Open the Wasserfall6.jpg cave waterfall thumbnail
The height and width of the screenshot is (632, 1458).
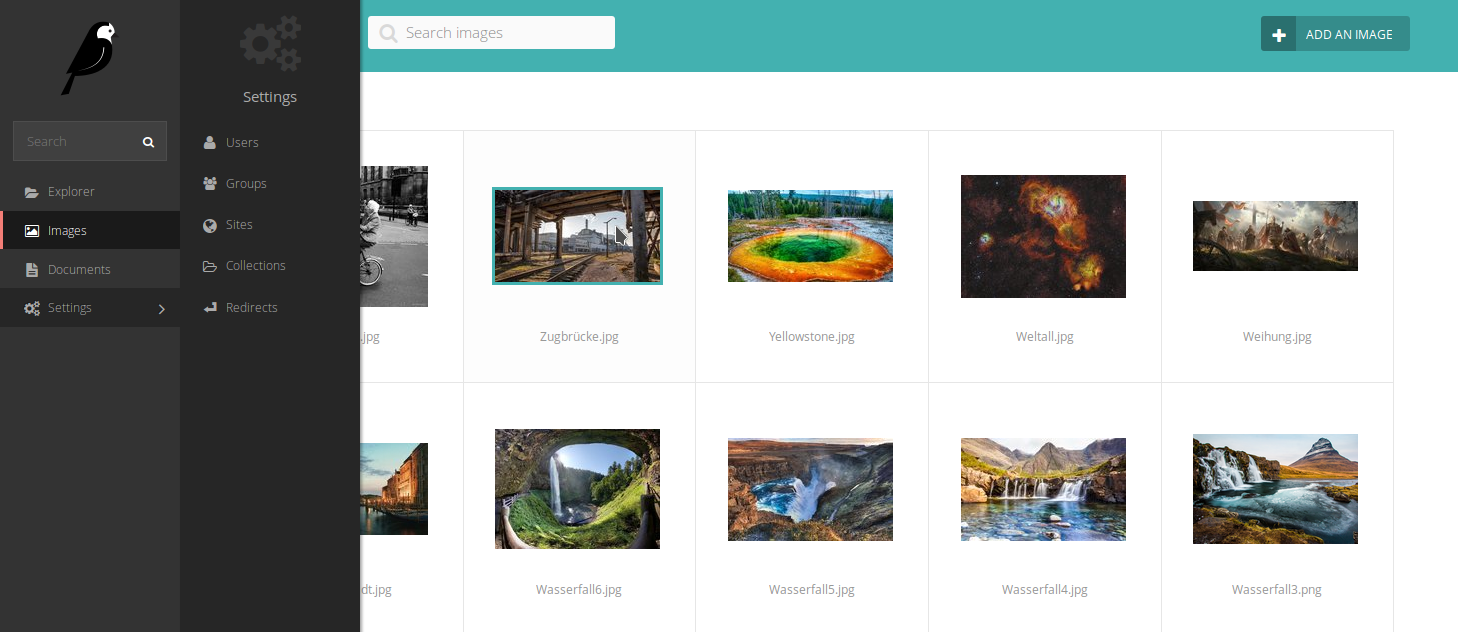click(x=577, y=489)
